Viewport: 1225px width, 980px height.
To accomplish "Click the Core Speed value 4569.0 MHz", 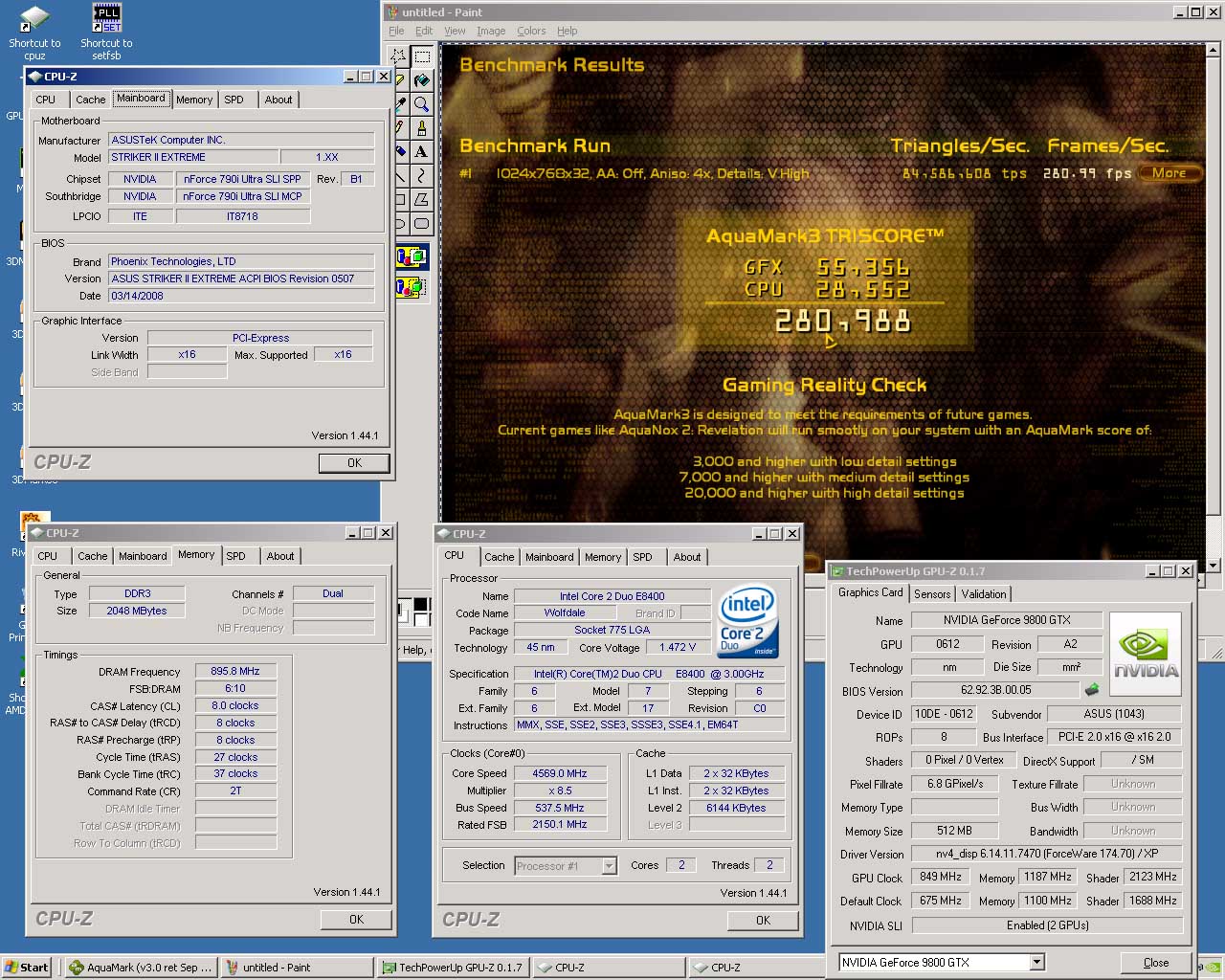I will (x=560, y=773).
